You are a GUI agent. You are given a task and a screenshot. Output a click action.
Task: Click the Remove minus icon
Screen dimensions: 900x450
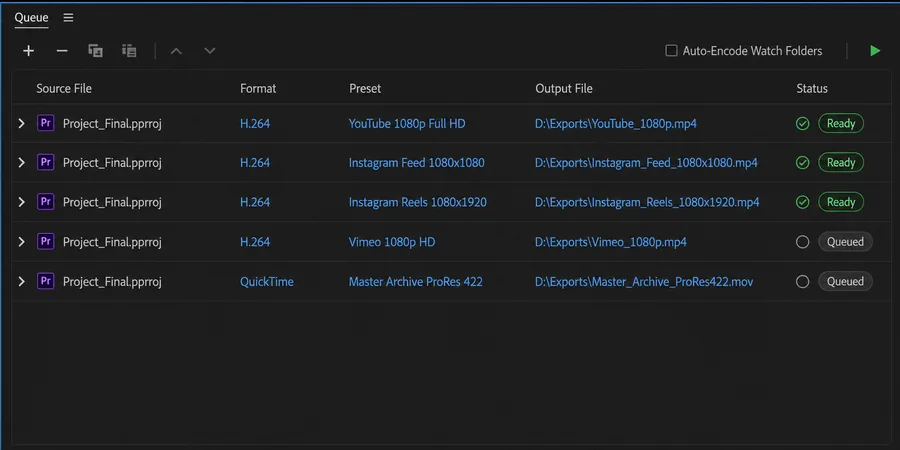(62, 51)
